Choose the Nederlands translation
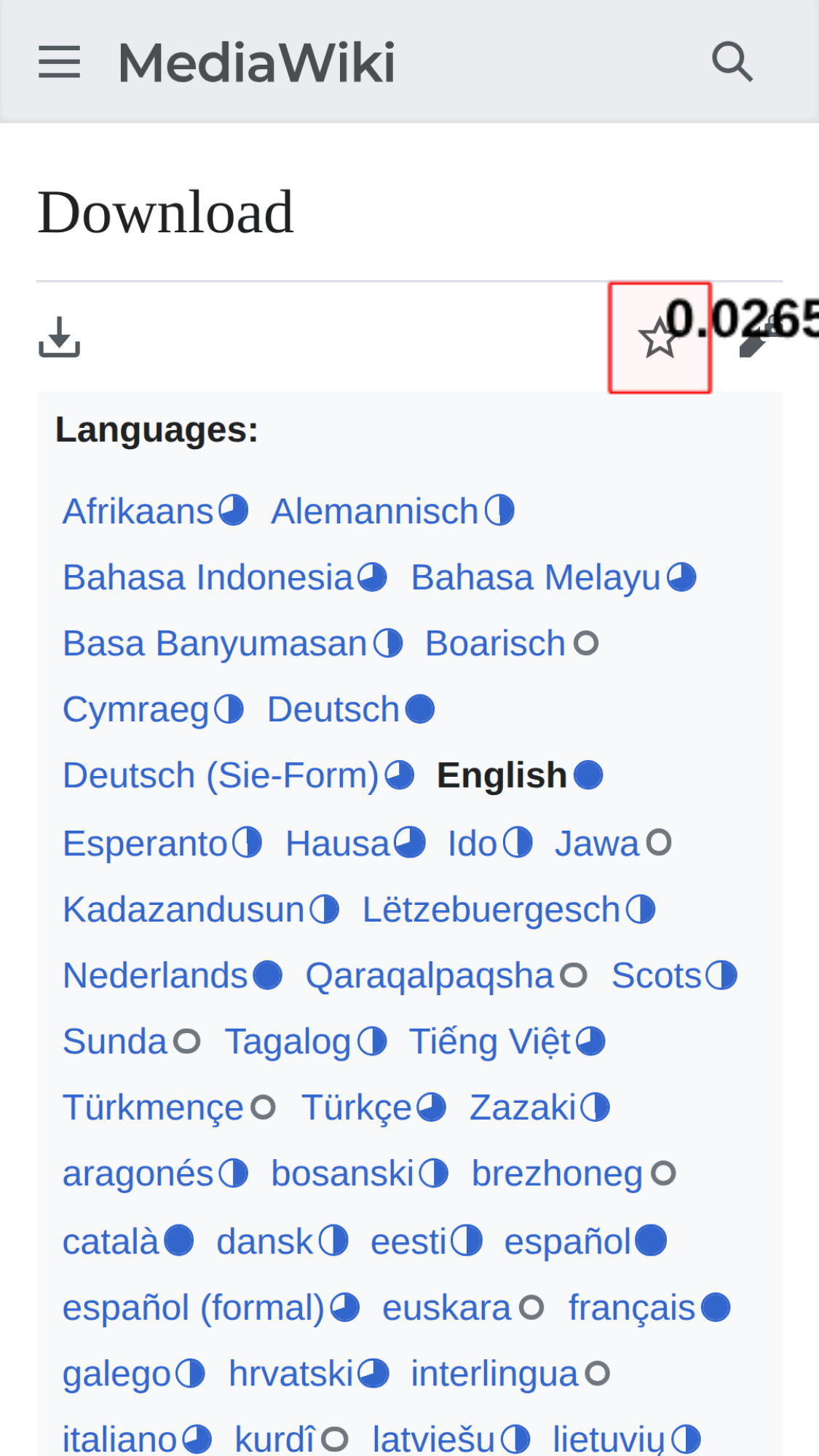 pyautogui.click(x=156, y=976)
